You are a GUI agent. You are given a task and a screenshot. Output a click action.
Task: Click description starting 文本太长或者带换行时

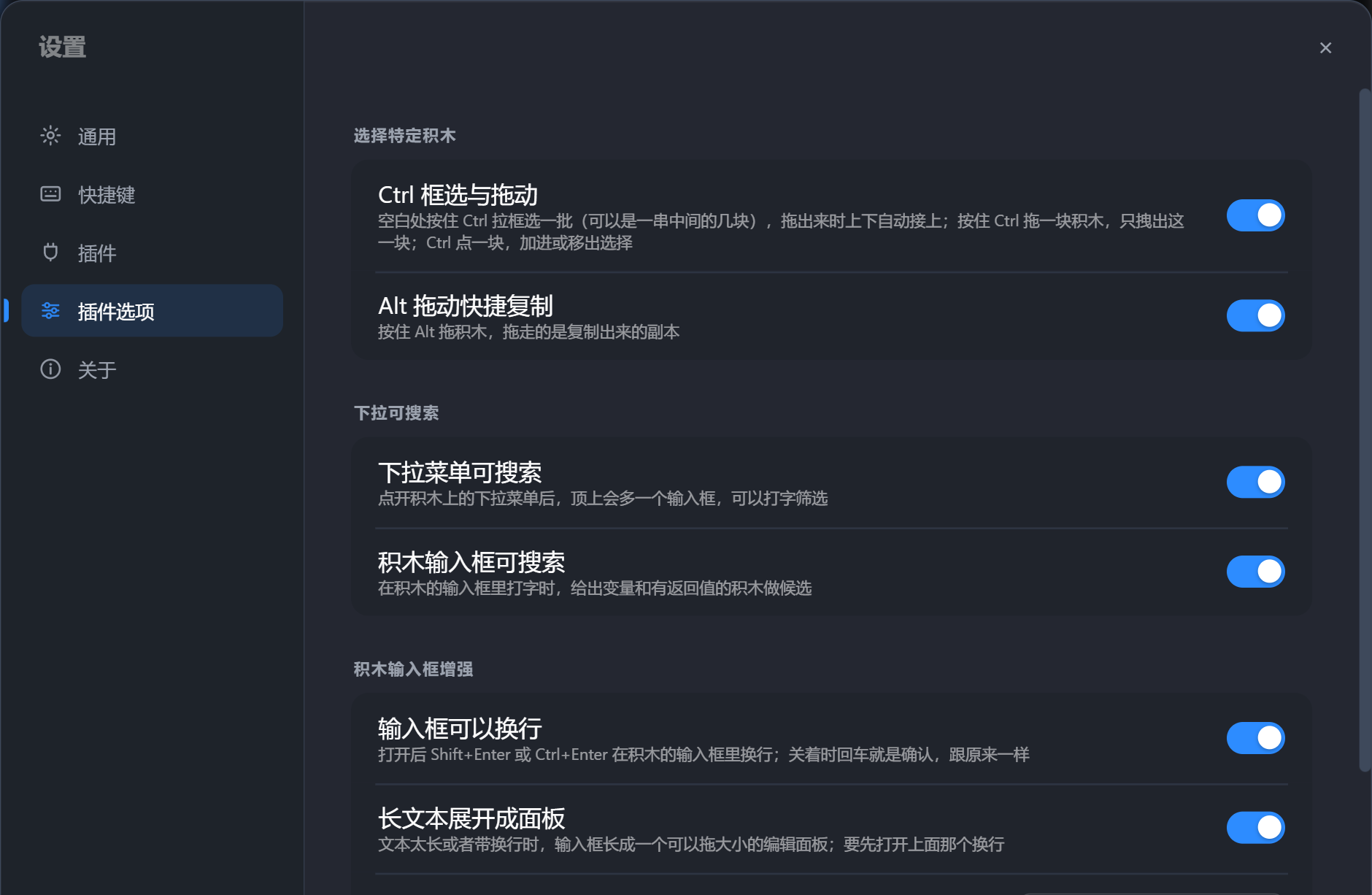point(691,845)
